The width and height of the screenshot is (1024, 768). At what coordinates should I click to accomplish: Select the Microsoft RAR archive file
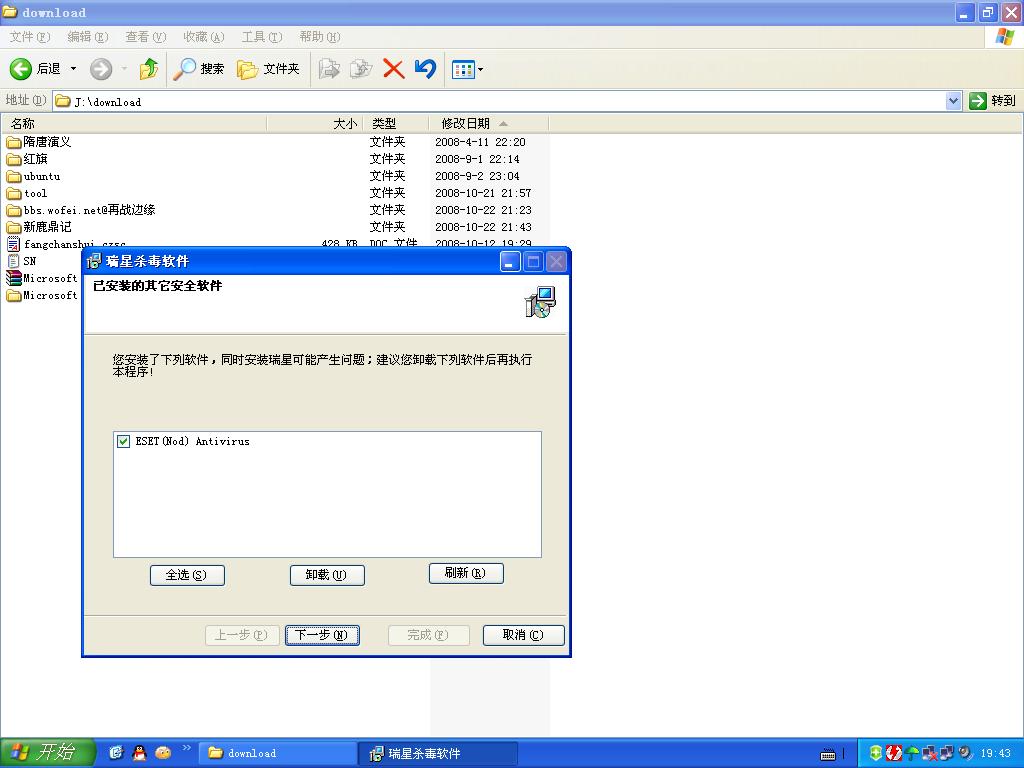click(x=42, y=278)
